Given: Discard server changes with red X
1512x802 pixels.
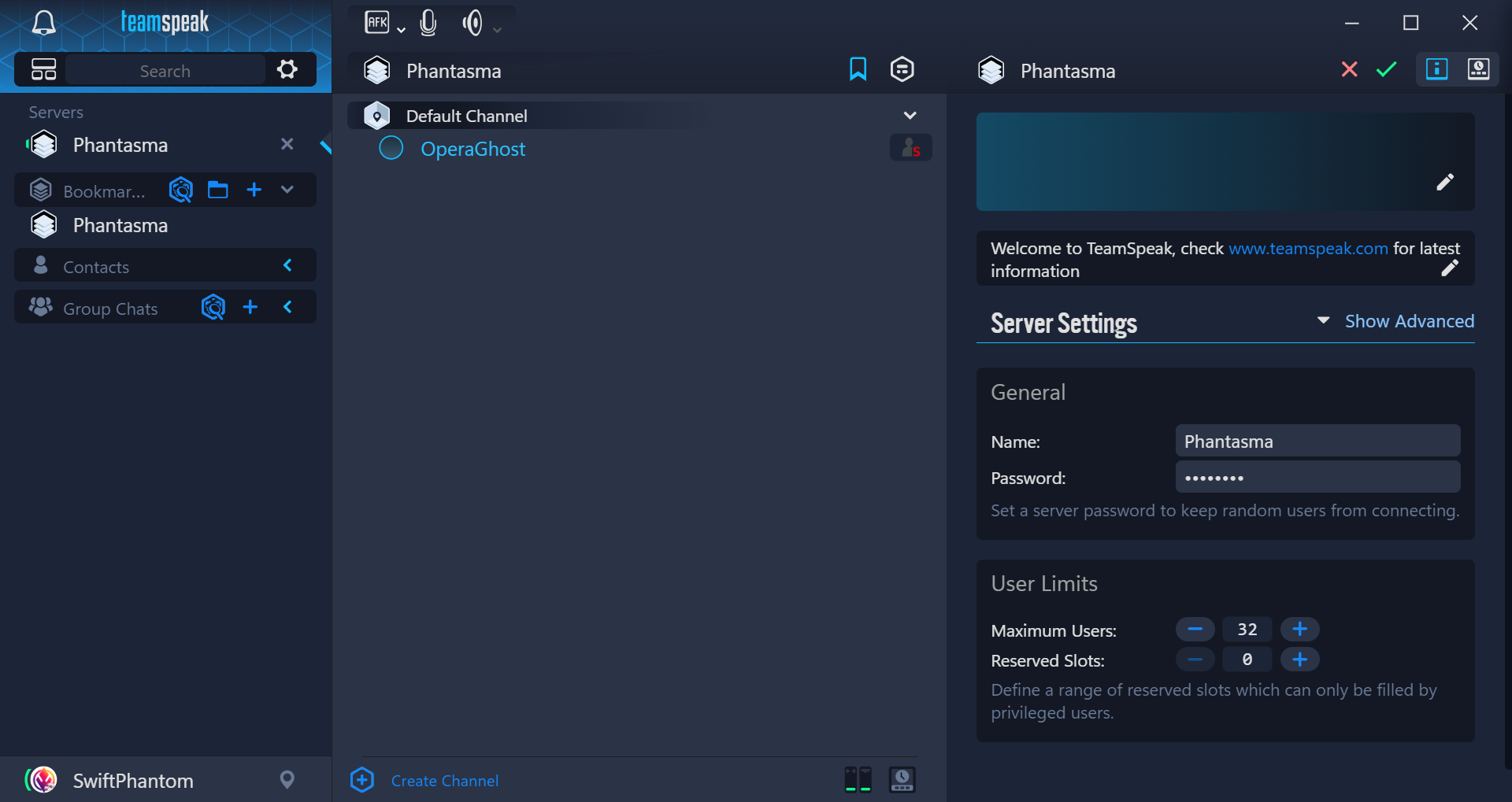Looking at the screenshot, I should (1349, 69).
